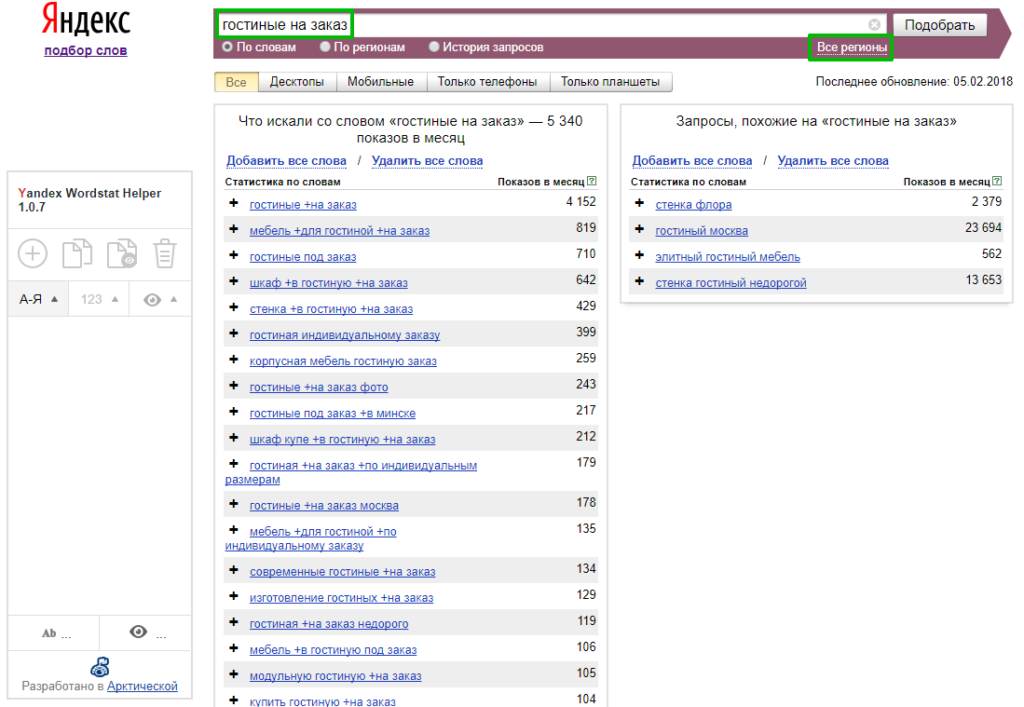Add гостиные +на заказ фото with plus icon
Viewport: 1024px width, 707px height.
[x=234, y=386]
